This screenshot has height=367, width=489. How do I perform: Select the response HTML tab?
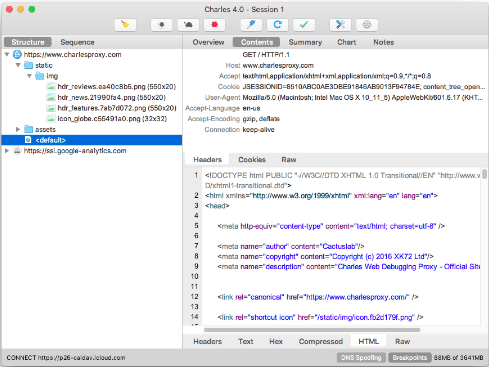pos(368,341)
